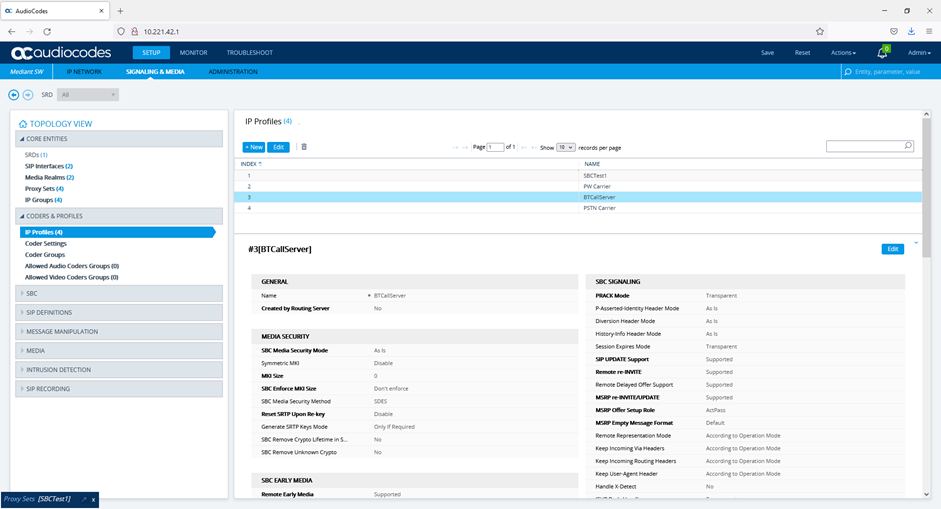
Task: Open Proxy Sets in the tree
Action: [44, 188]
